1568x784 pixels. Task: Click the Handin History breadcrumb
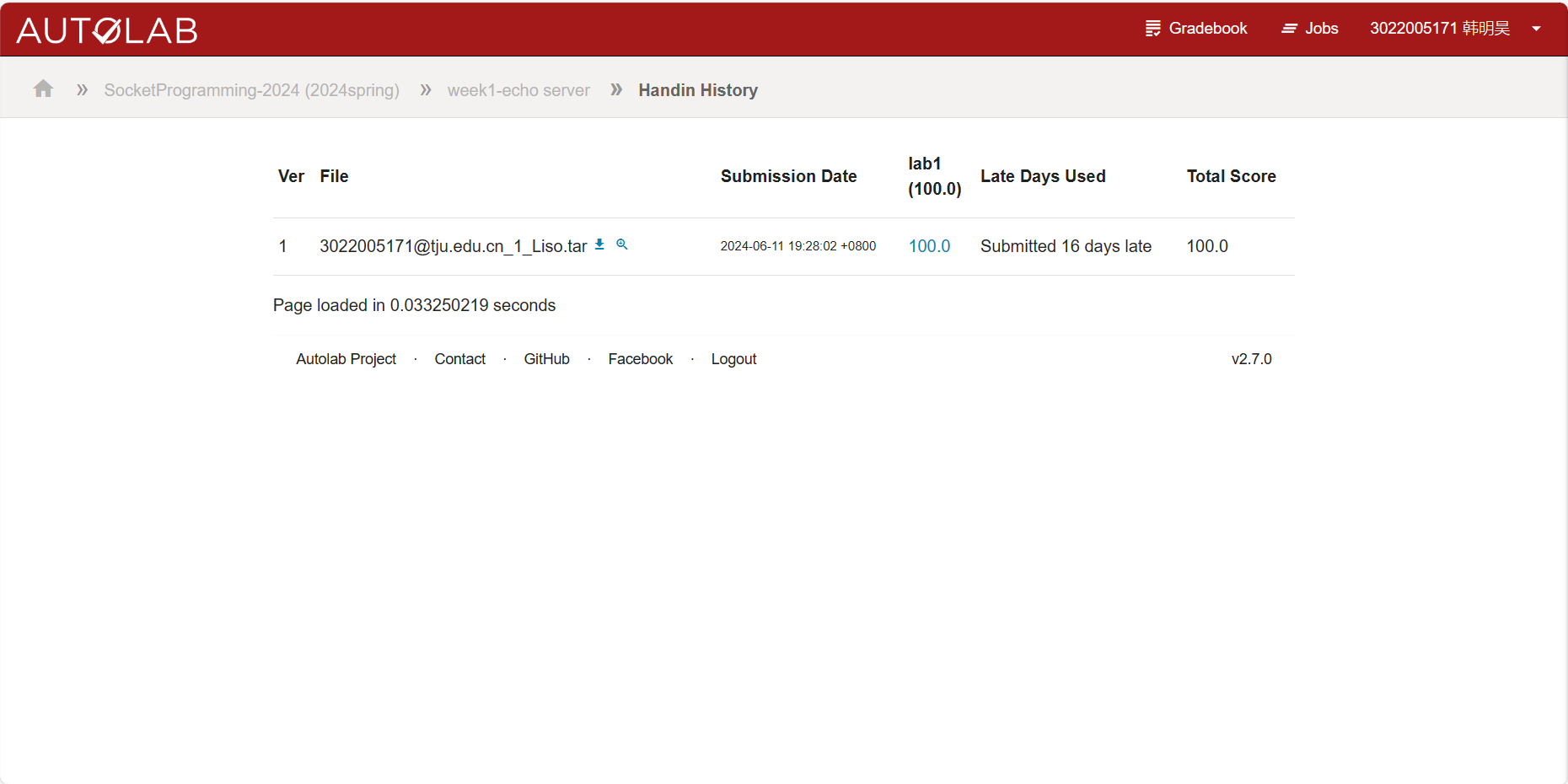(x=697, y=90)
